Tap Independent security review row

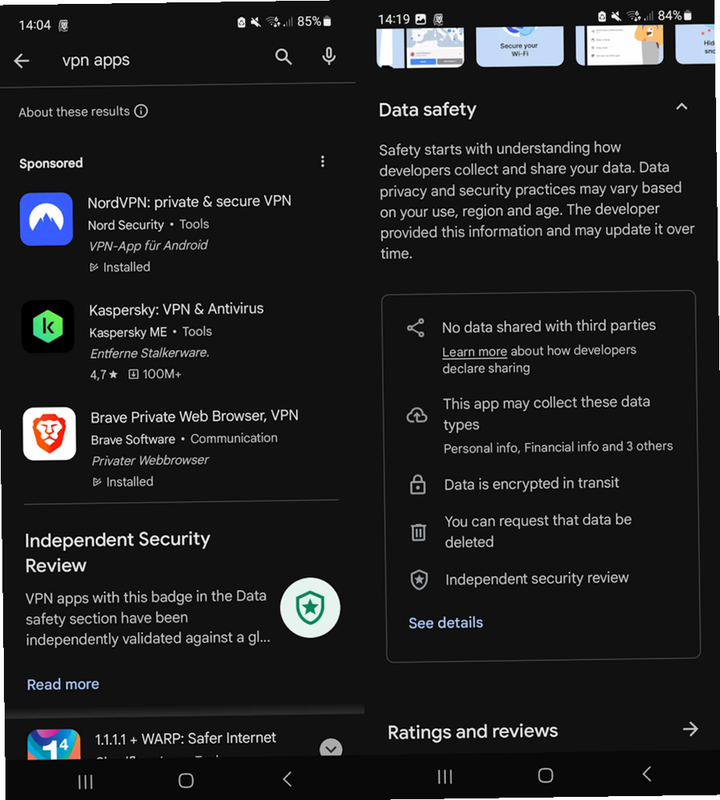(x=537, y=579)
